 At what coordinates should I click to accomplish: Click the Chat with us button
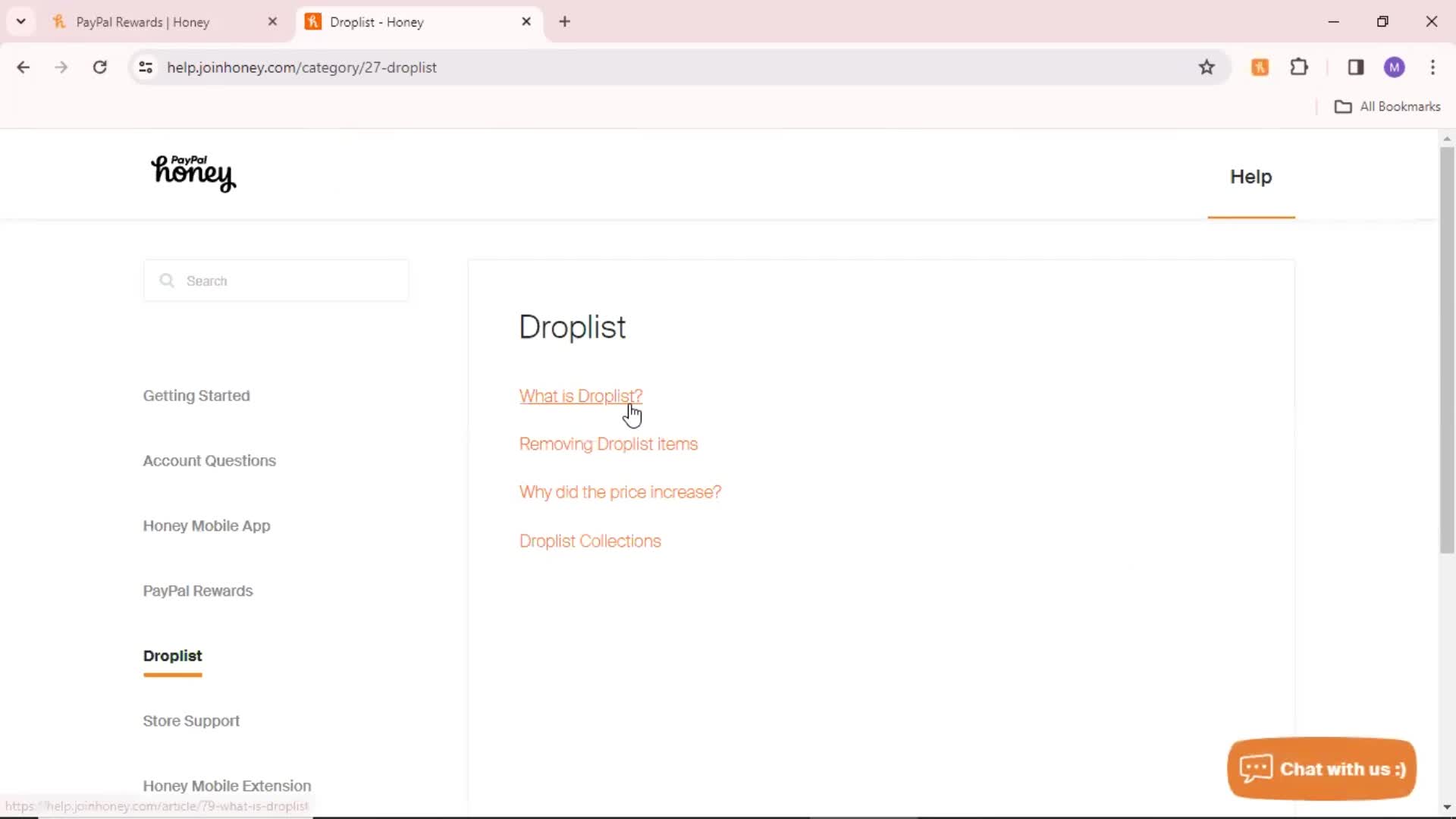pyautogui.click(x=1322, y=768)
